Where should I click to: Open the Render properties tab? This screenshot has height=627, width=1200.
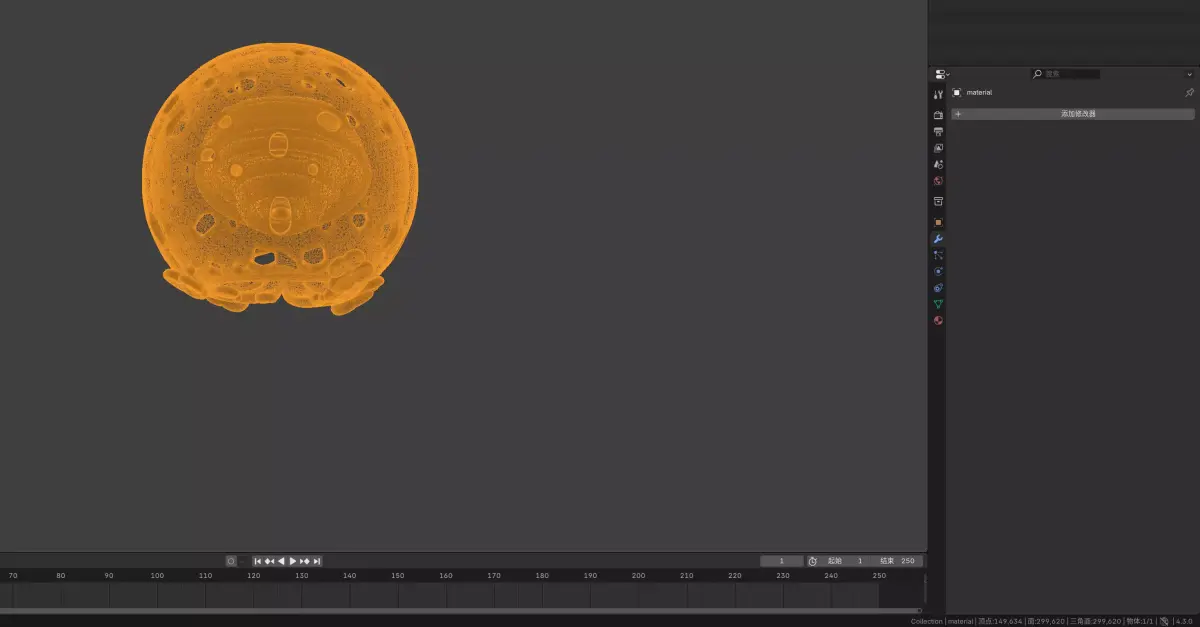pos(938,115)
